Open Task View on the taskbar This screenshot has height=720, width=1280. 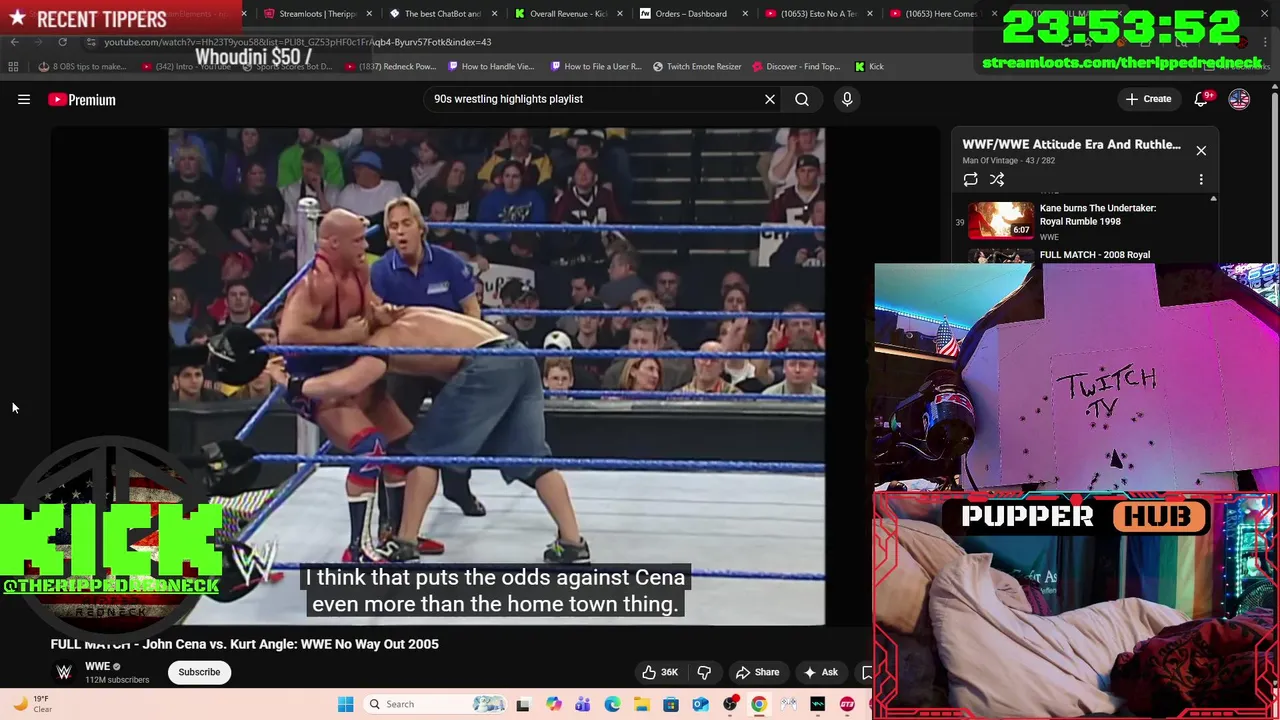[x=522, y=704]
